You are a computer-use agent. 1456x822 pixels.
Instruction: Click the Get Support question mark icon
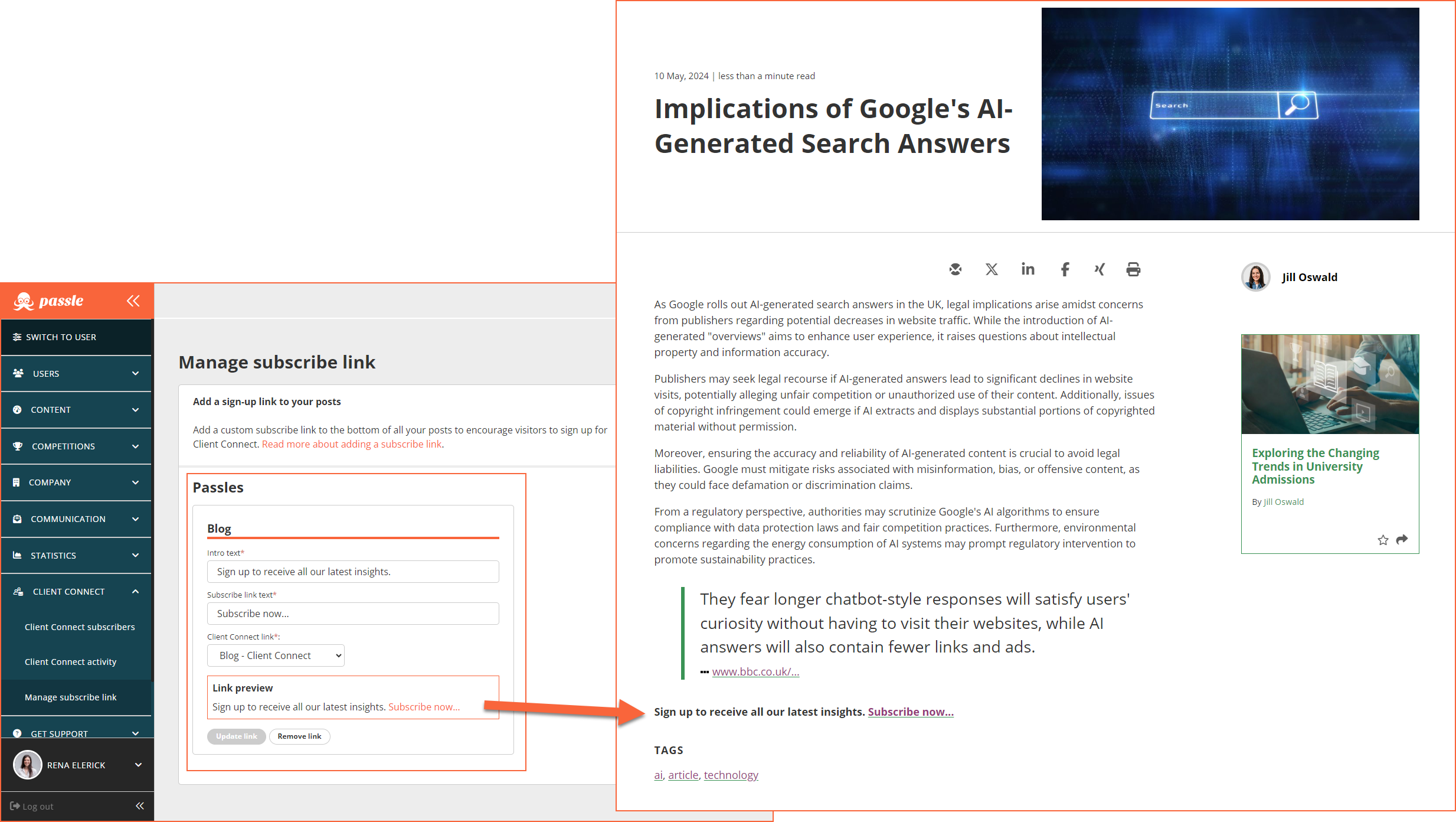[x=17, y=733]
